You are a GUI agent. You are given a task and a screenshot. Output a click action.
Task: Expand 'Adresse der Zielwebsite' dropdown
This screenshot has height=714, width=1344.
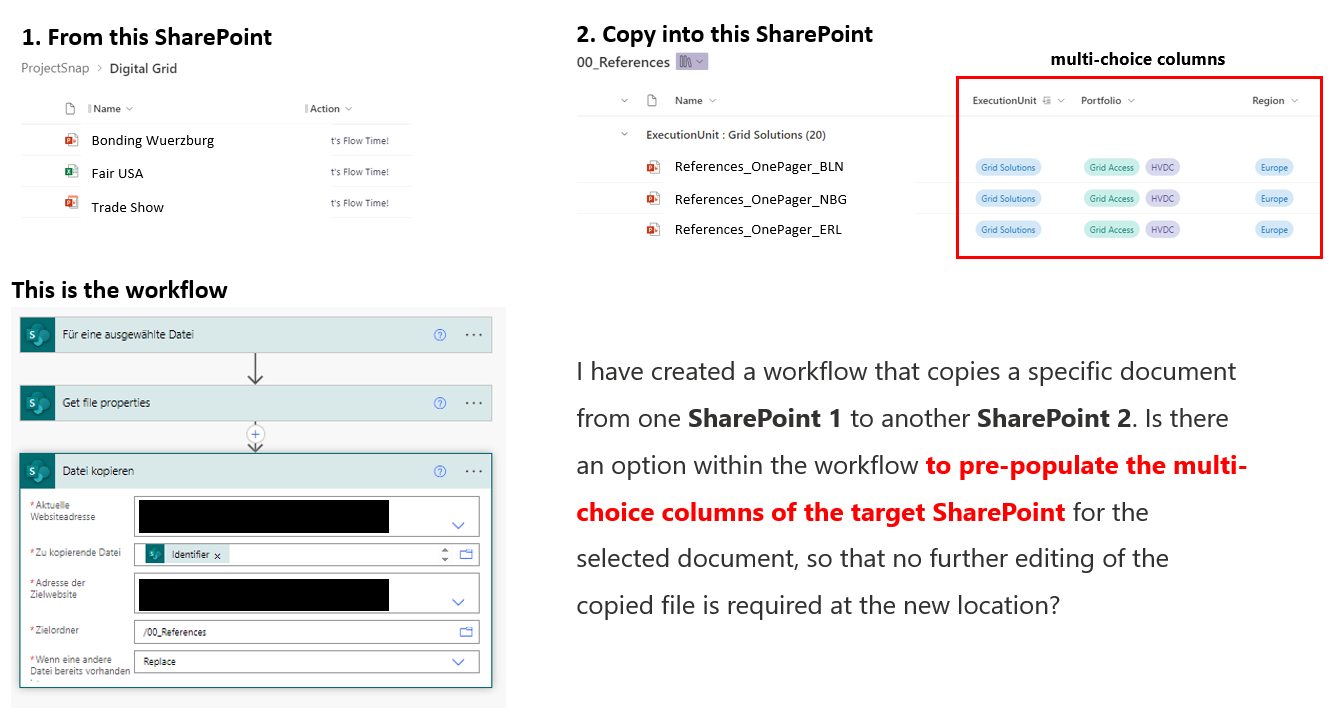click(x=458, y=602)
